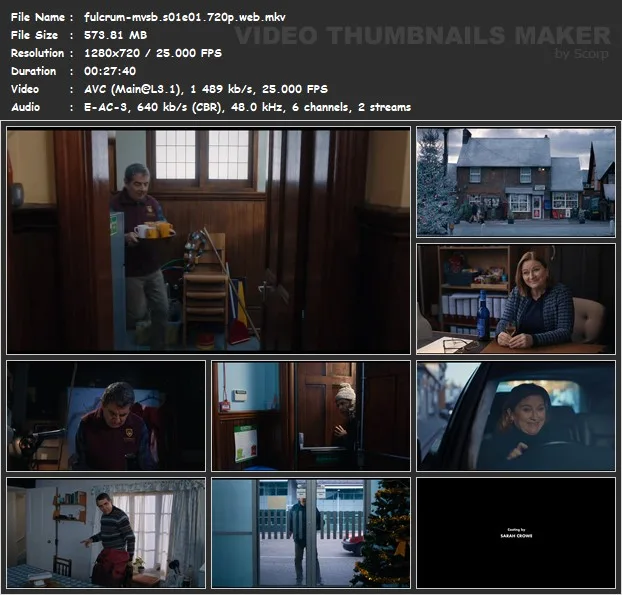This screenshot has height=595, width=622.
Task: Open the large thumbnail of man carrying mugs
Action: coord(208,240)
